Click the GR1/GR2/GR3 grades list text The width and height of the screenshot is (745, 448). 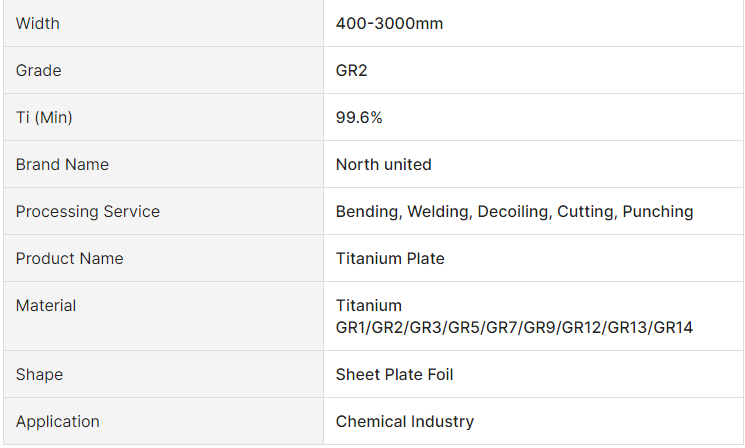tap(514, 327)
